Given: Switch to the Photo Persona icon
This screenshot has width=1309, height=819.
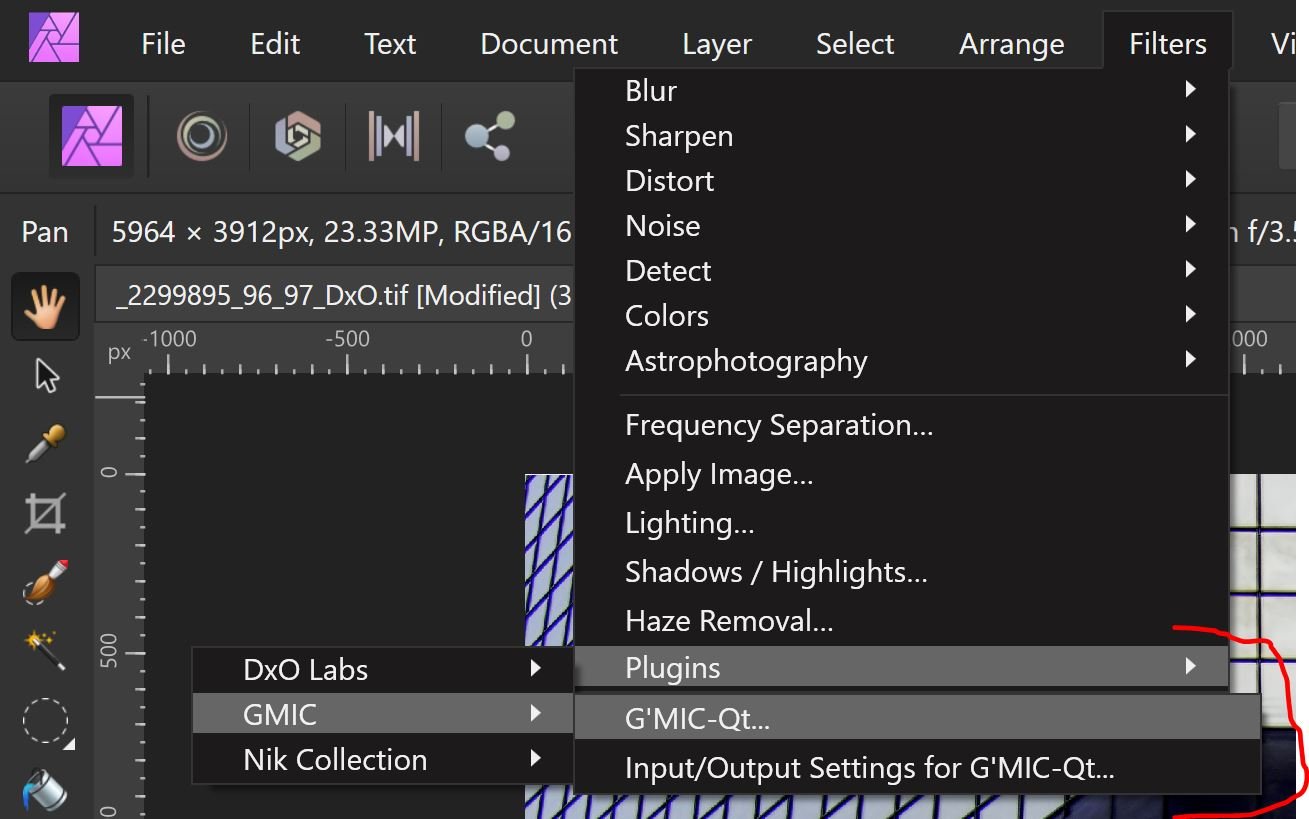Looking at the screenshot, I should [91, 136].
